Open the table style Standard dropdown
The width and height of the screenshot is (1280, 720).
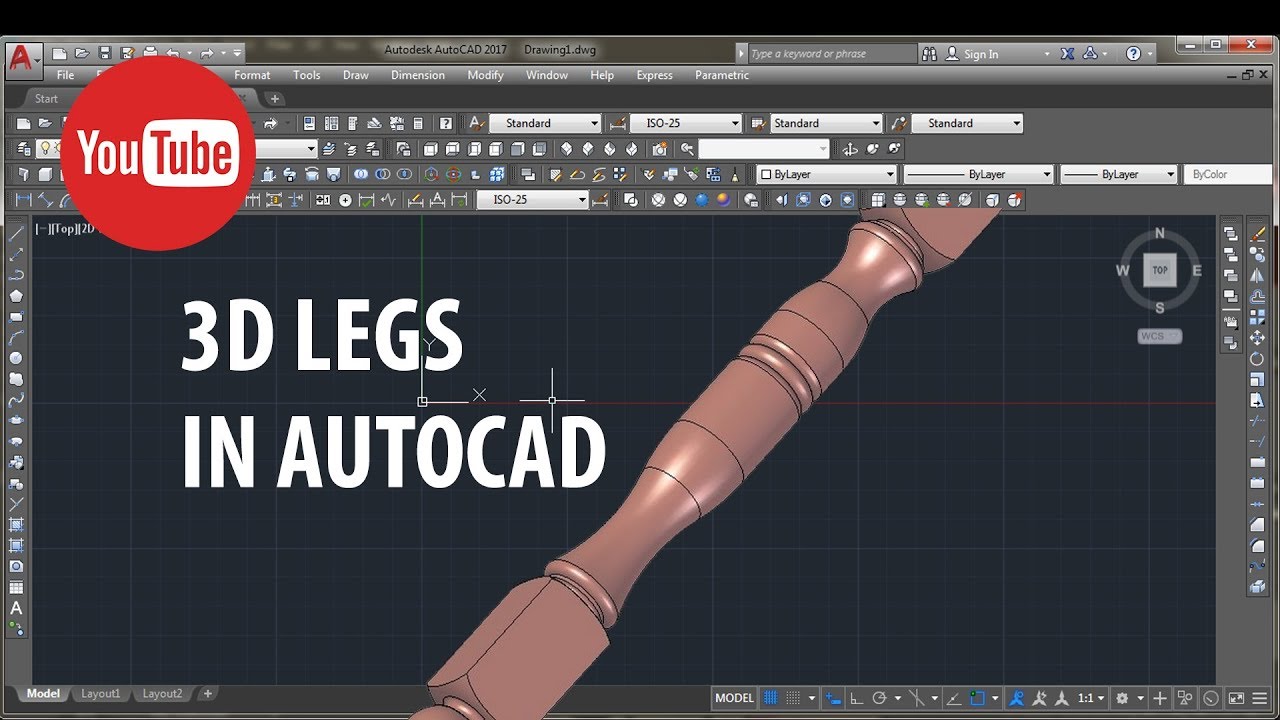826,124
